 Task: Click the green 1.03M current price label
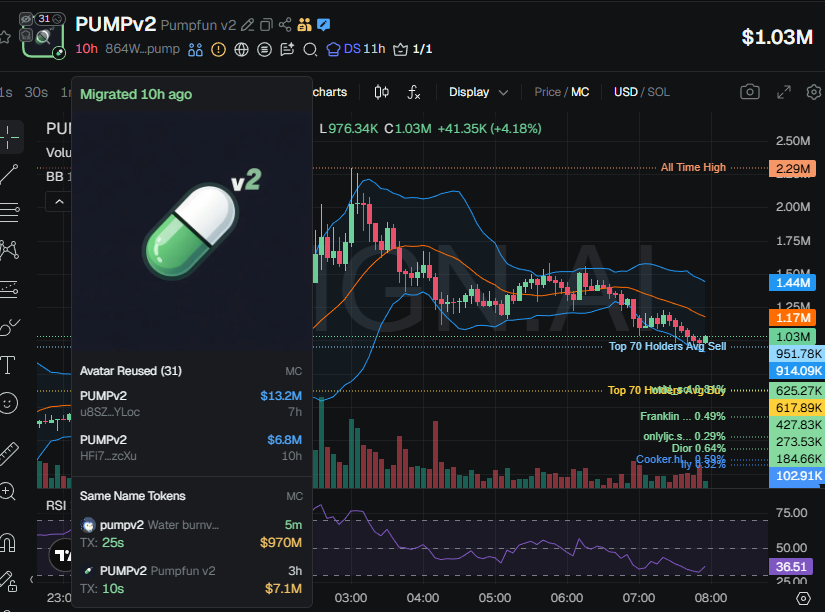click(x=793, y=337)
